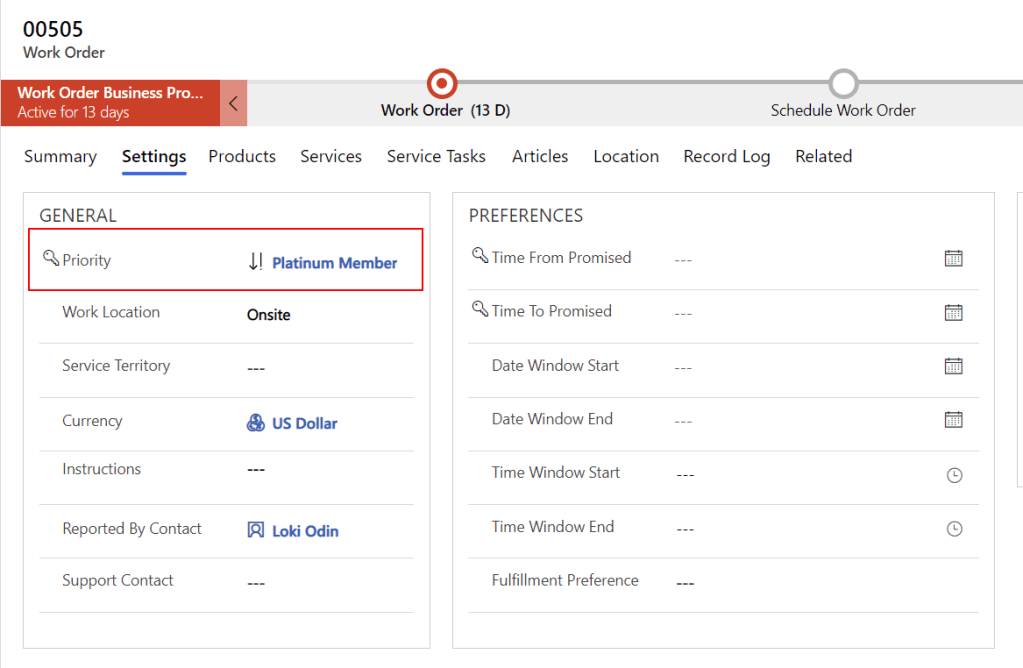
Task: Go to the Service Tasks tab
Action: click(x=436, y=156)
